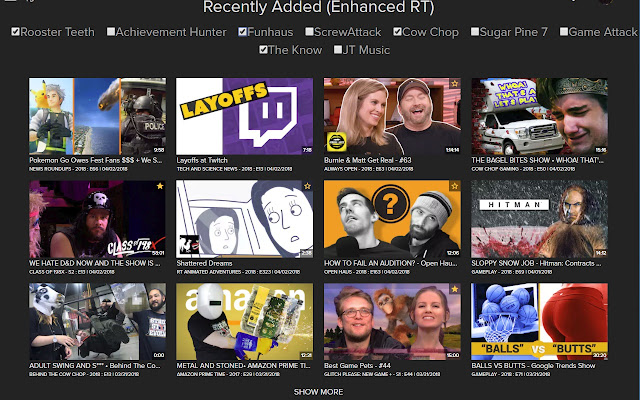Enable the Sugar Pine 7 filter
Viewport: 640px width, 400px height.
tap(475, 31)
